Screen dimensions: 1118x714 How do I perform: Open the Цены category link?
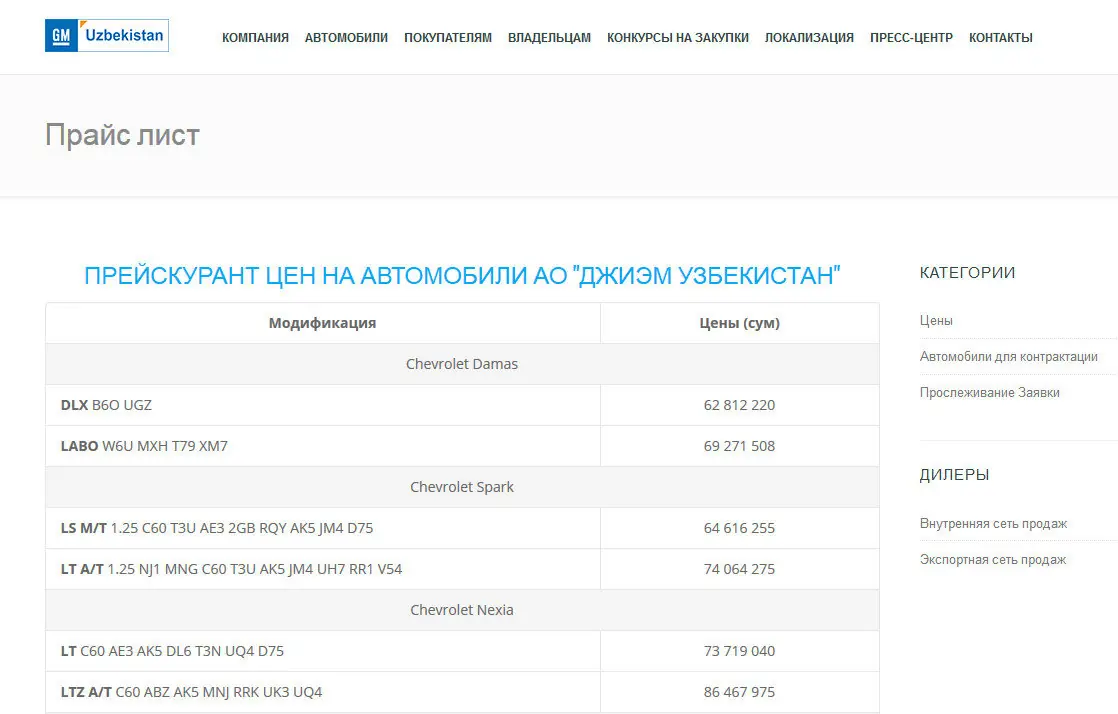coord(936,321)
